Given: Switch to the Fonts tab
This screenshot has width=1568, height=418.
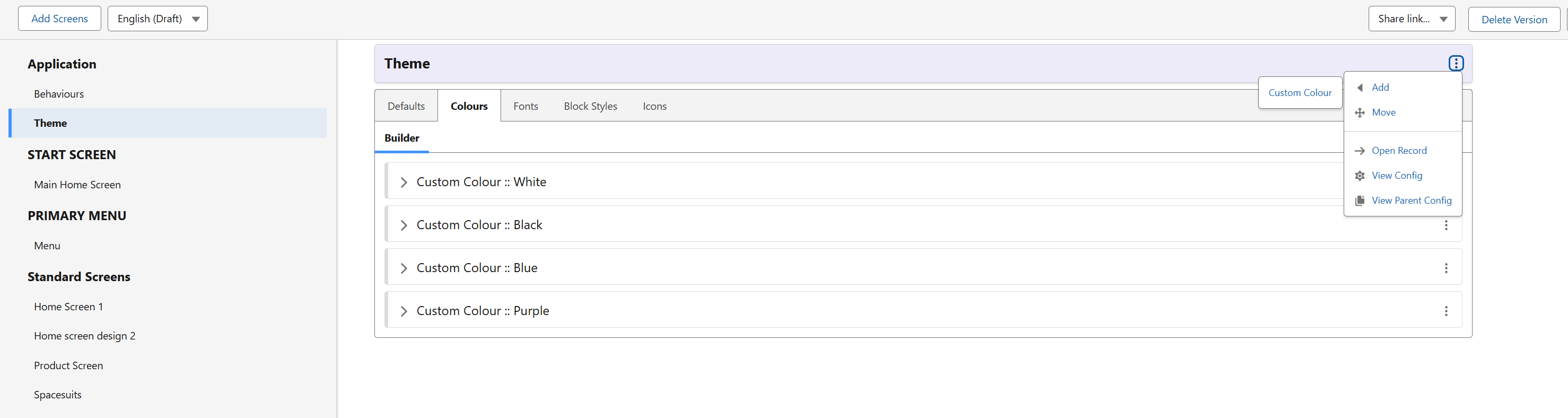Looking at the screenshot, I should [x=525, y=106].
